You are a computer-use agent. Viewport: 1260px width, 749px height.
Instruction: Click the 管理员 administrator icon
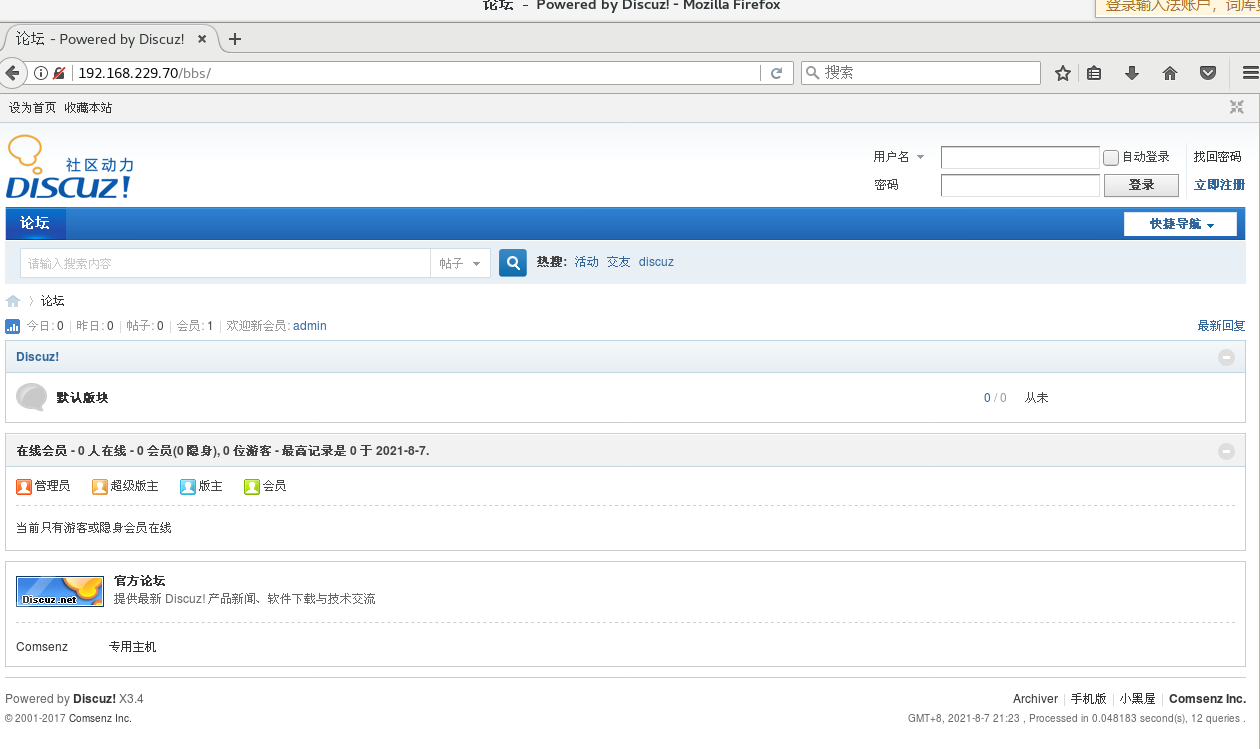(24, 486)
